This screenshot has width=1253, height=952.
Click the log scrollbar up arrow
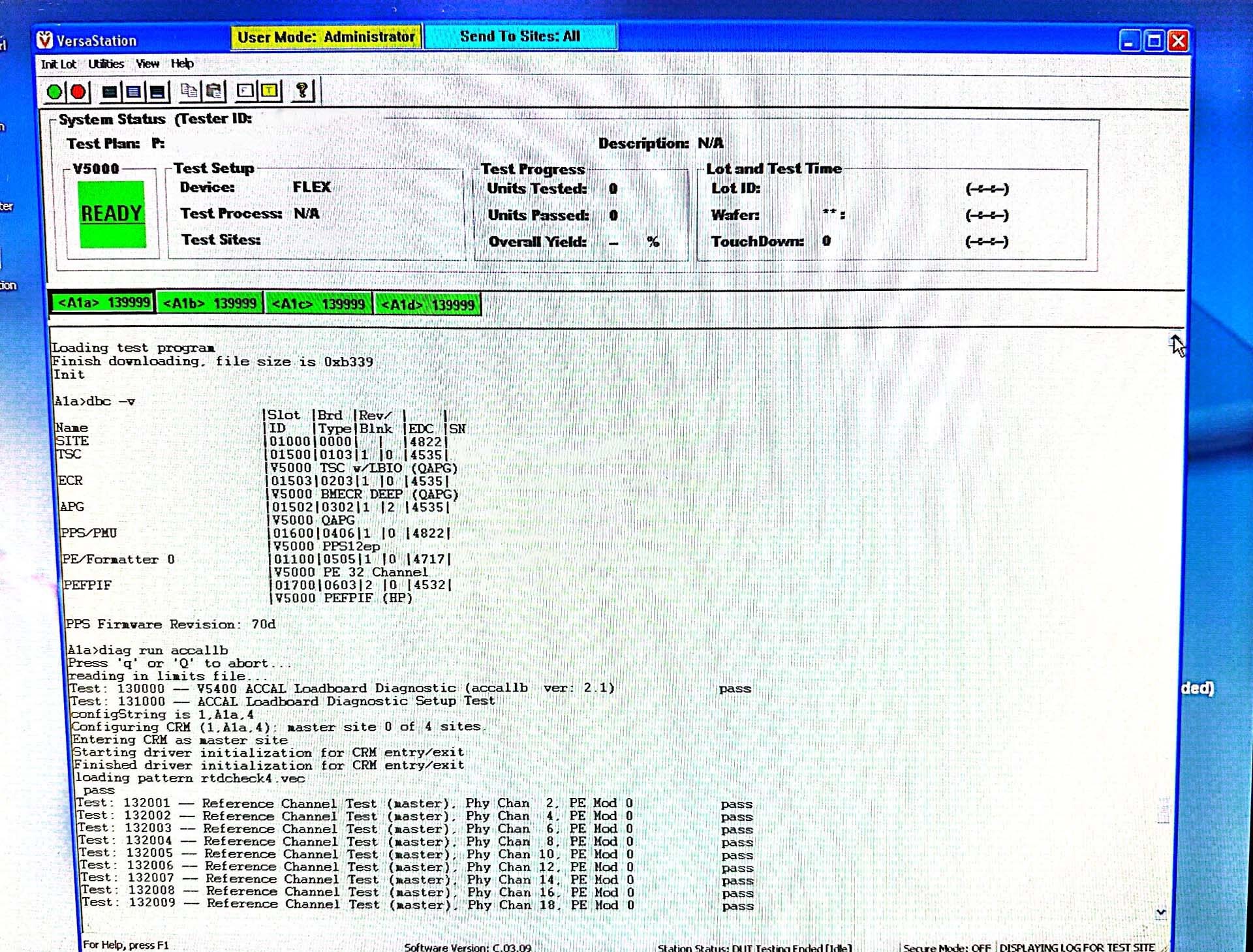pyautogui.click(x=1175, y=341)
